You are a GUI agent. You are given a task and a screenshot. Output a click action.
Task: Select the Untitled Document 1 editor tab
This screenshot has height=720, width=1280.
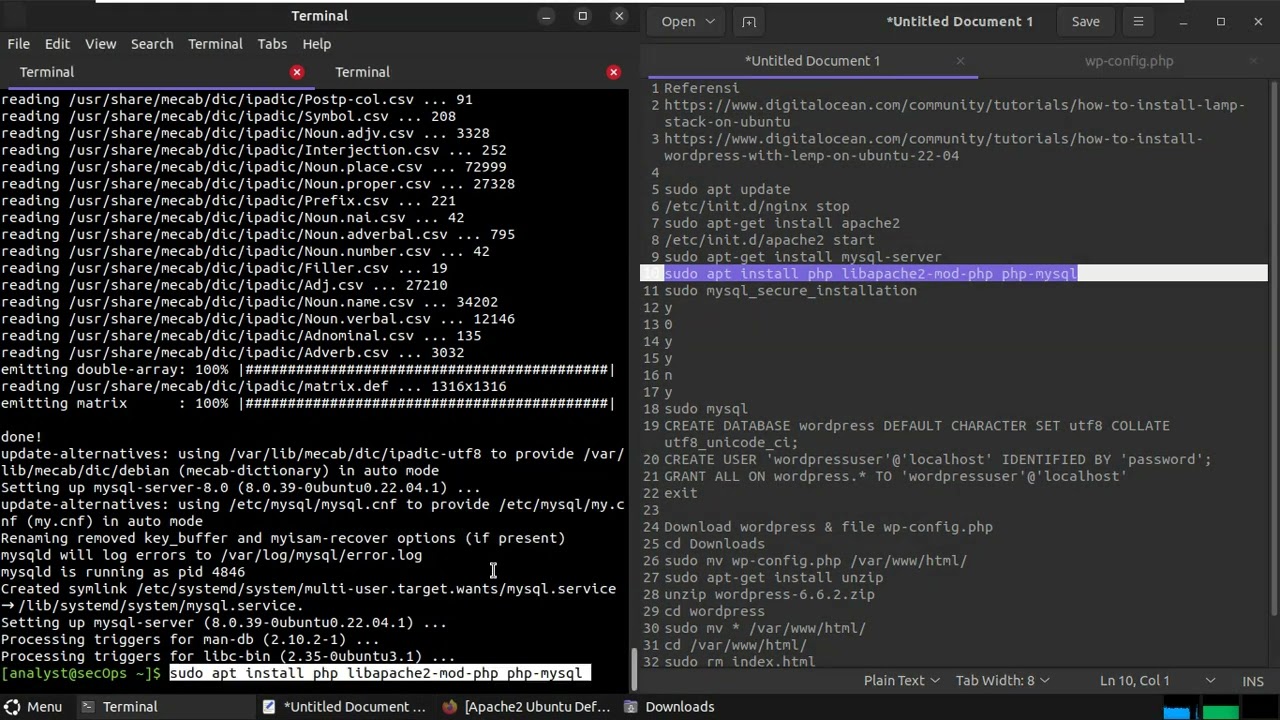(812, 61)
